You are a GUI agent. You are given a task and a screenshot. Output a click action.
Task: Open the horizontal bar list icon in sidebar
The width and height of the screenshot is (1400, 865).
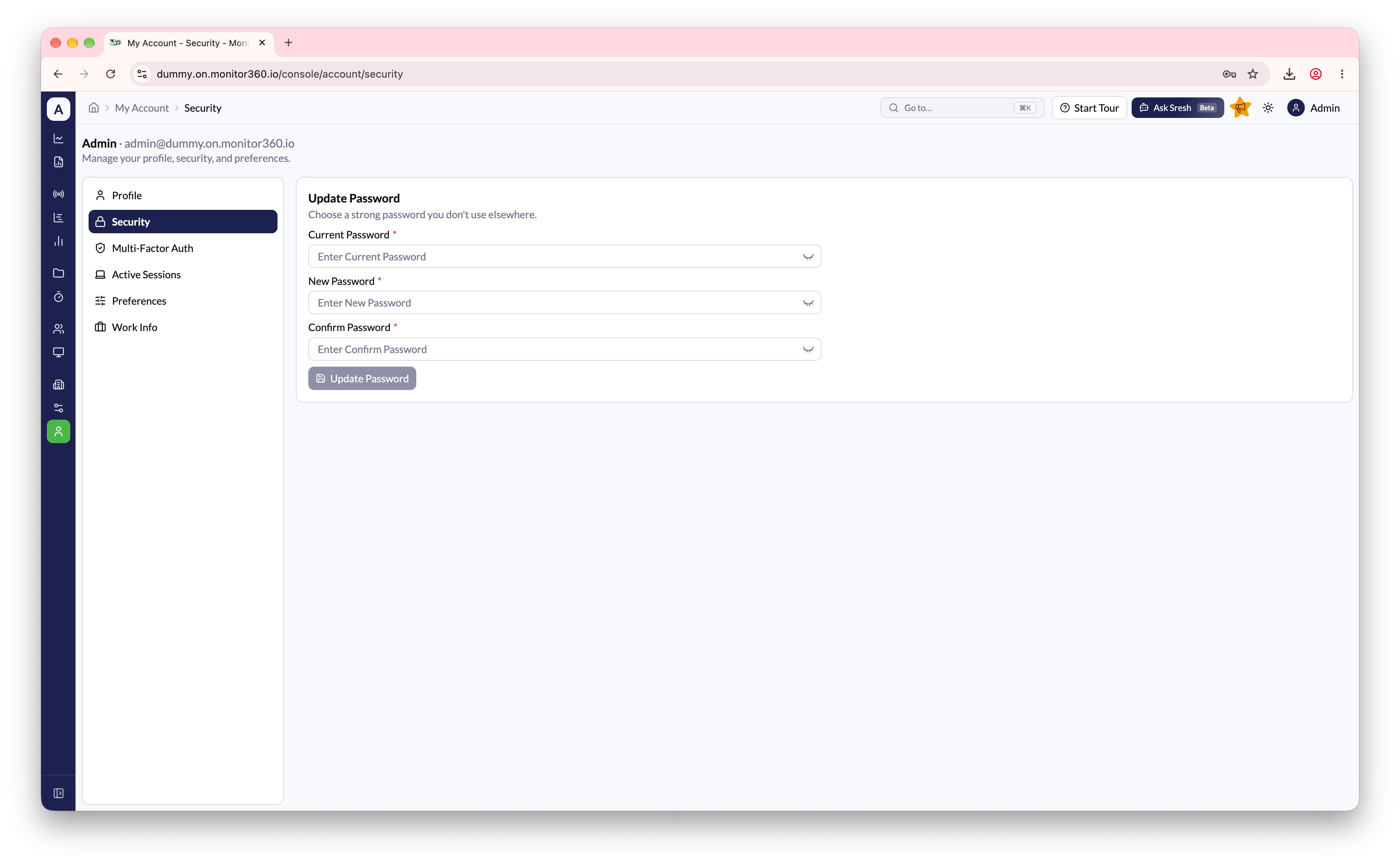(58, 218)
